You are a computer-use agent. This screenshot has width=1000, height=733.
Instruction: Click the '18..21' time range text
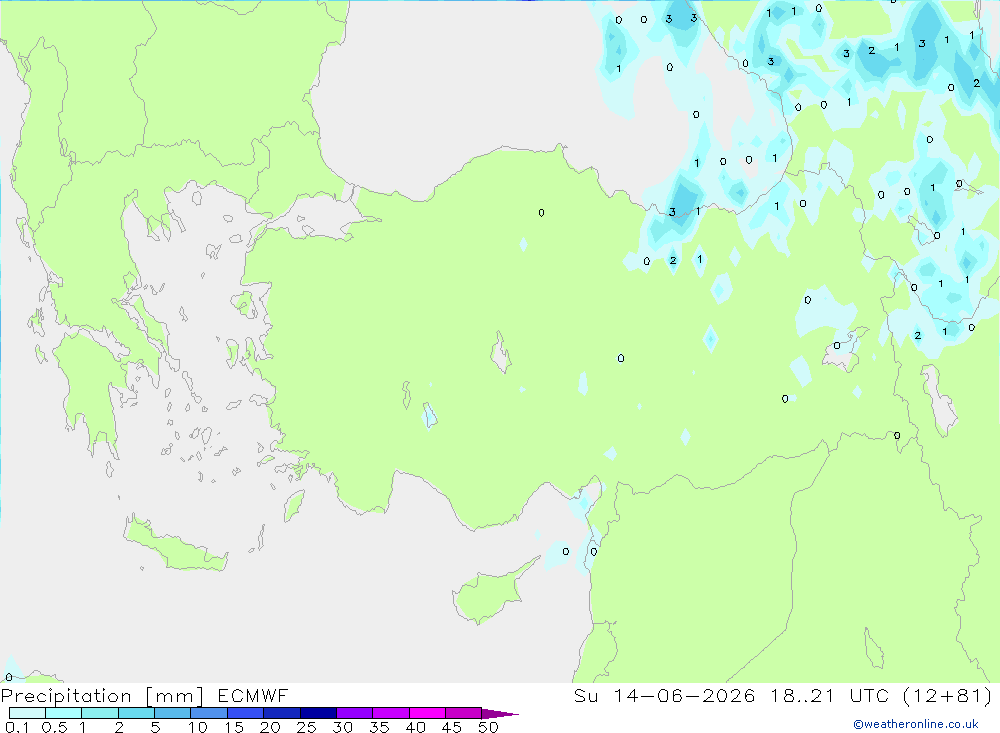click(x=802, y=695)
